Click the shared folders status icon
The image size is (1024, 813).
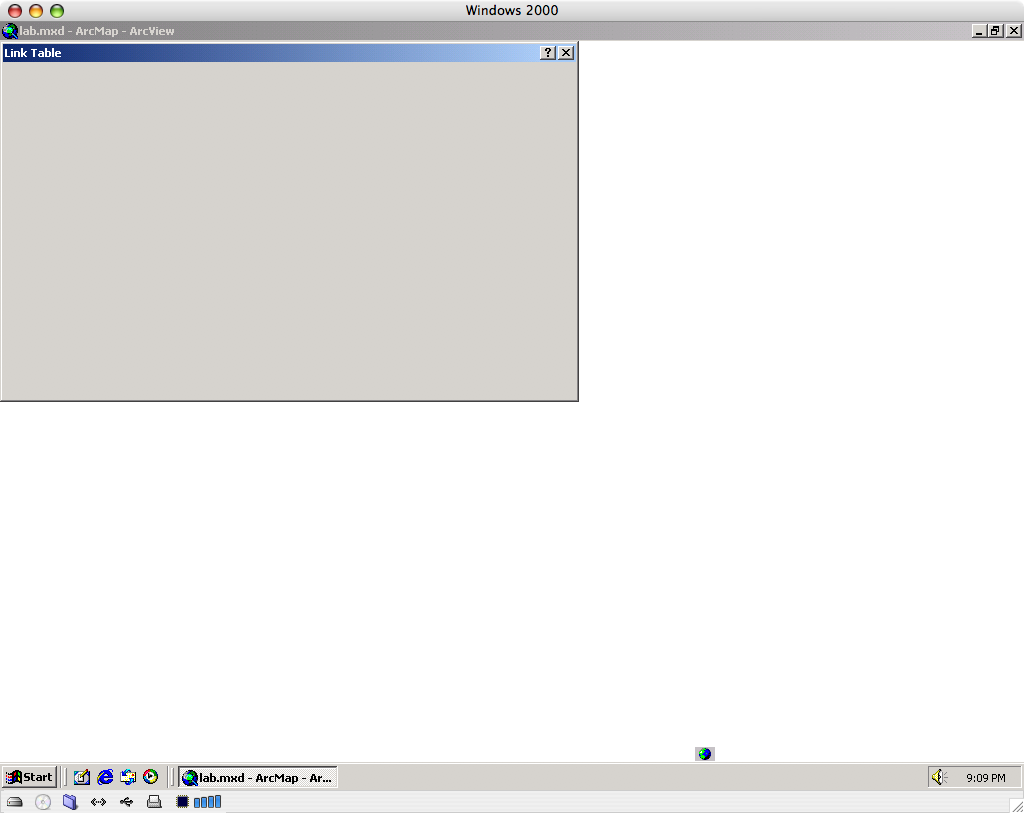coord(70,802)
